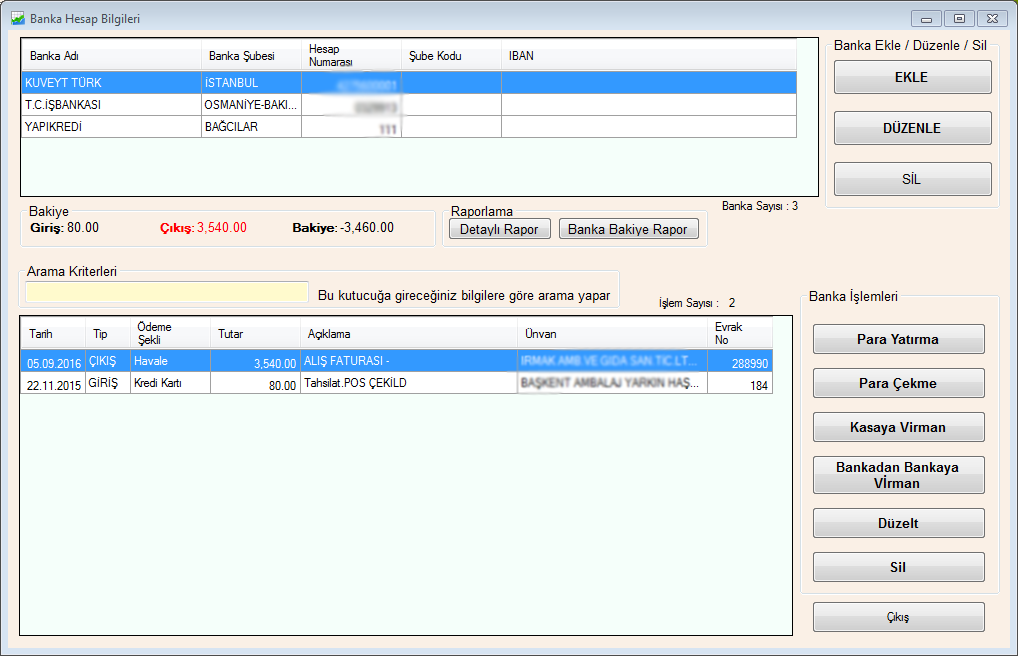Sort by Evrak No column header
The image size is (1018, 656).
[x=740, y=334]
